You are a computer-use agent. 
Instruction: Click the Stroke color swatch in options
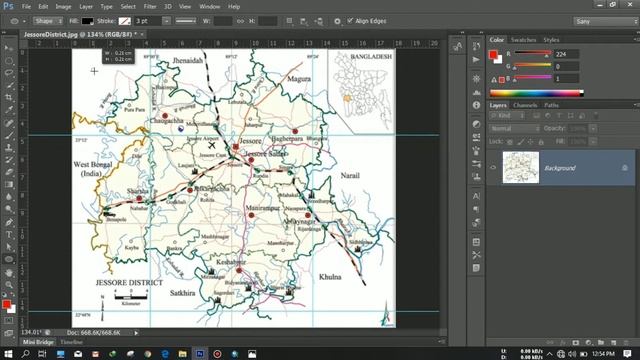(124, 21)
